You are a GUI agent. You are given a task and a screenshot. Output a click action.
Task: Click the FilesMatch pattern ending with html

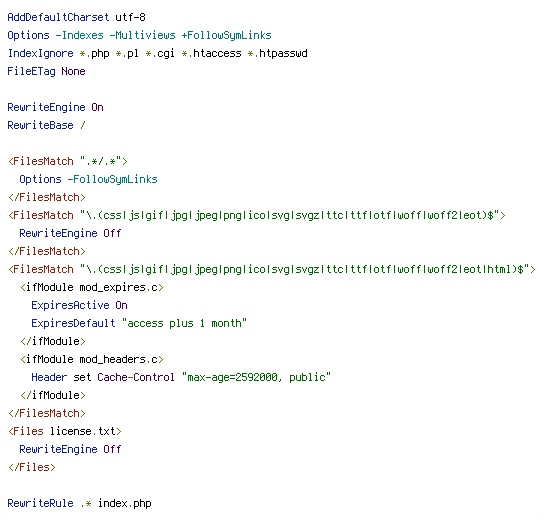coord(304,269)
